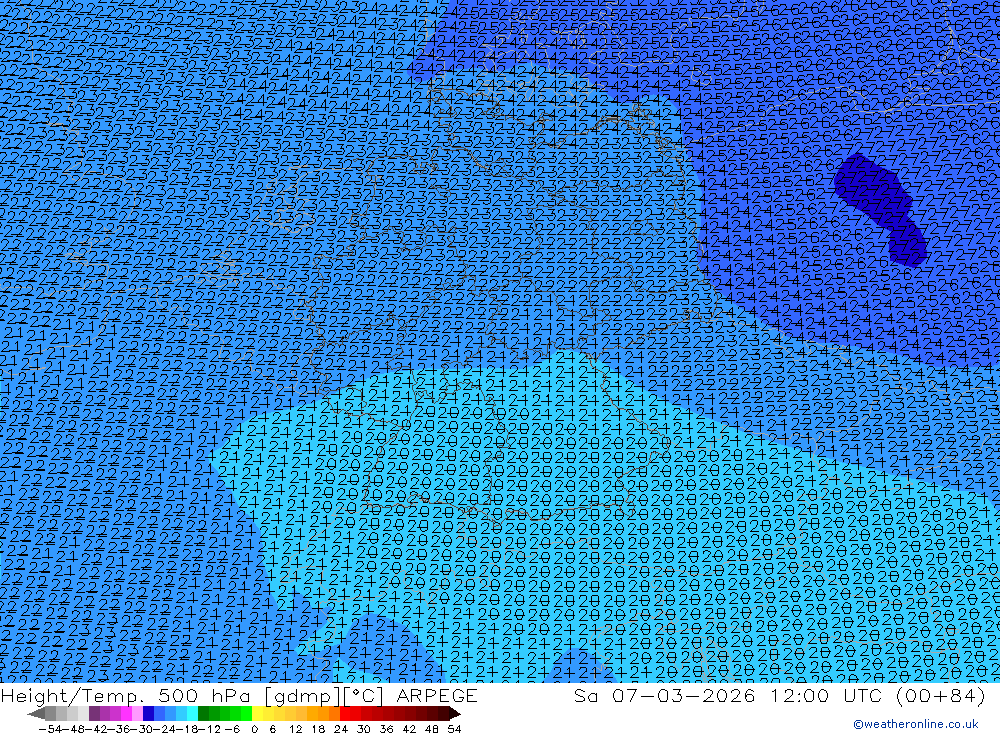Select the bright red legend swatch
The width and height of the screenshot is (1000, 733).
click(345, 714)
